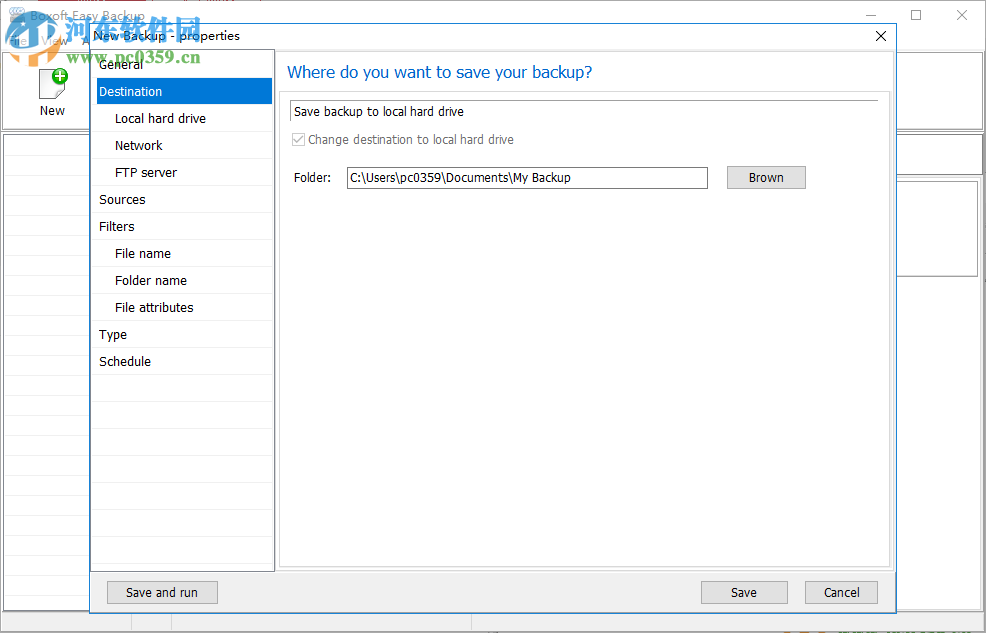
Task: Select the Filters section
Action: [x=115, y=226]
